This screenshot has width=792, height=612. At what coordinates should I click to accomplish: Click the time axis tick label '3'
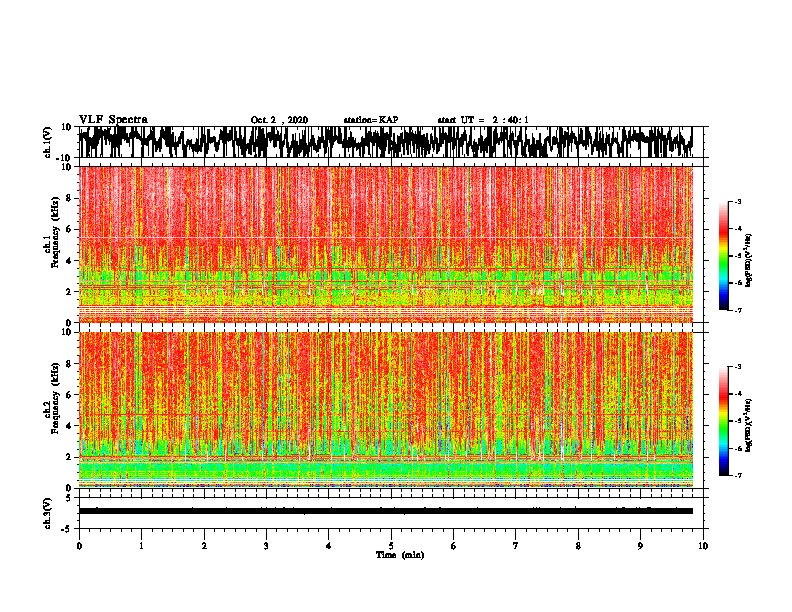pos(266,546)
